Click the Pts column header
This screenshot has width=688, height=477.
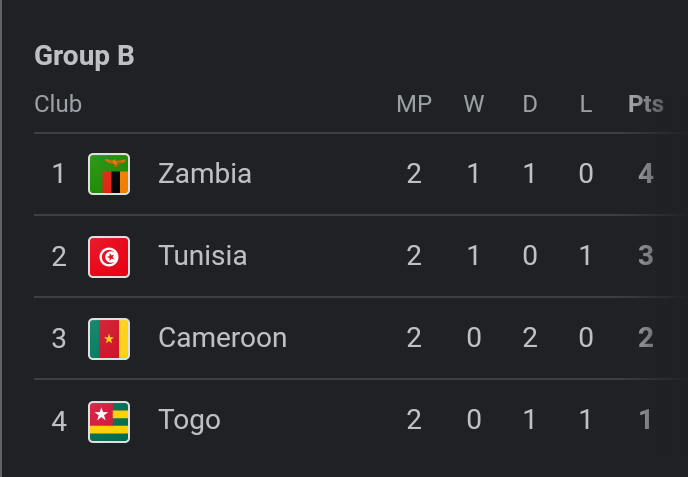click(x=645, y=104)
